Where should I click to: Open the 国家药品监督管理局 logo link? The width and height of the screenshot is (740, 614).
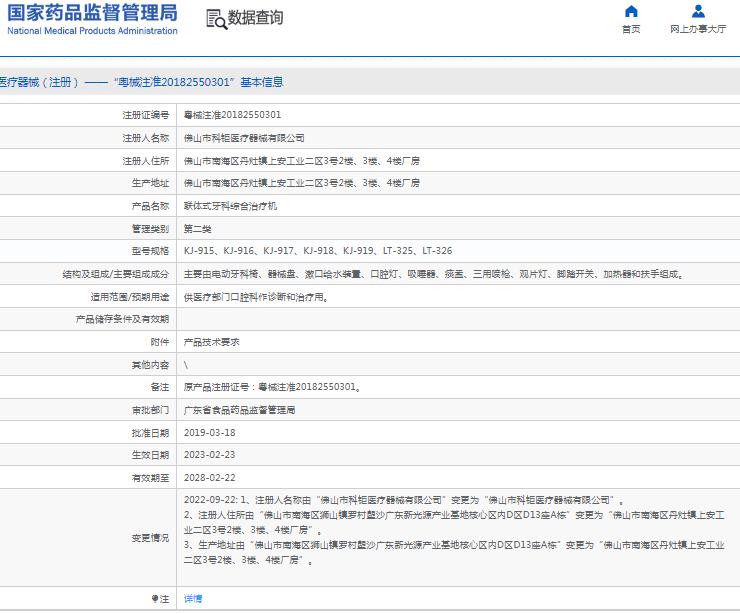click(x=92, y=19)
